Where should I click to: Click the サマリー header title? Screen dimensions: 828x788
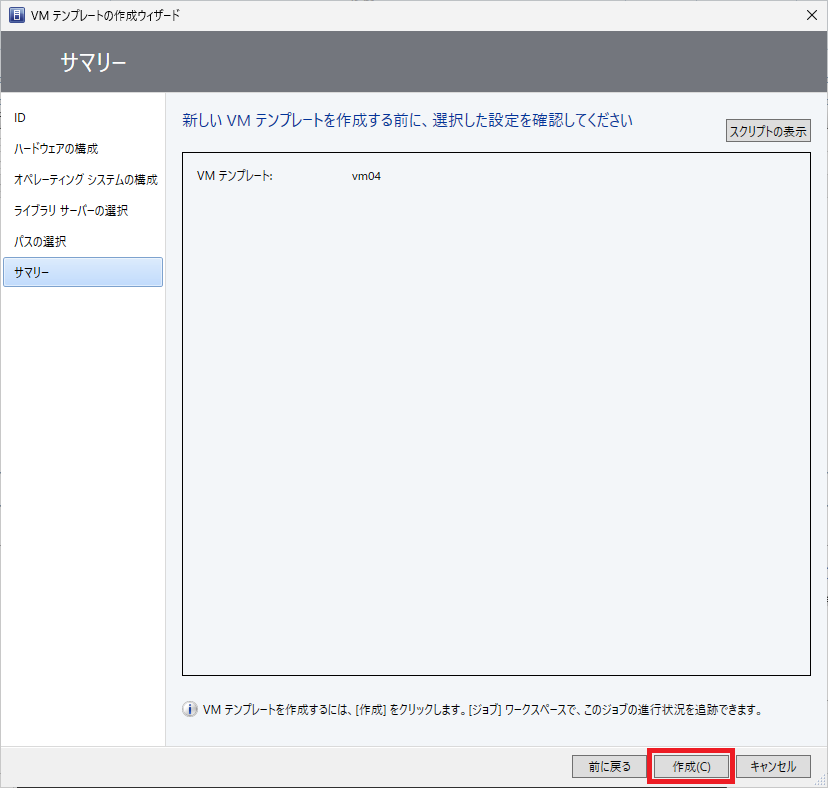93,62
